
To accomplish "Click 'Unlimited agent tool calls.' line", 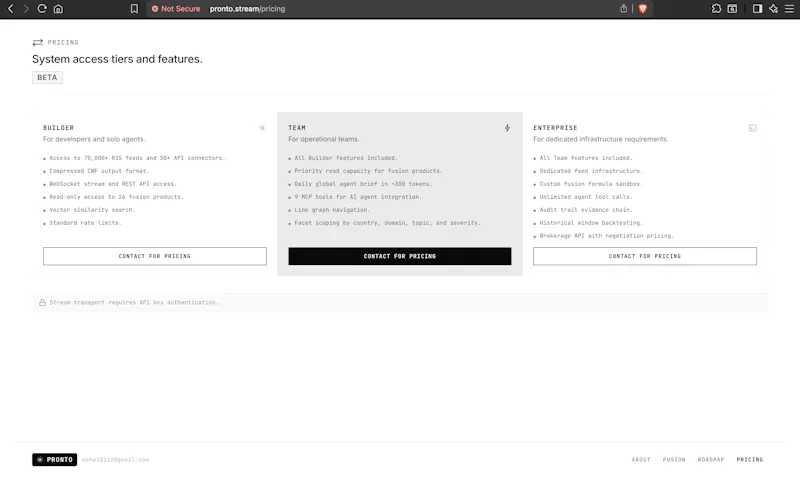I will (586, 197).
